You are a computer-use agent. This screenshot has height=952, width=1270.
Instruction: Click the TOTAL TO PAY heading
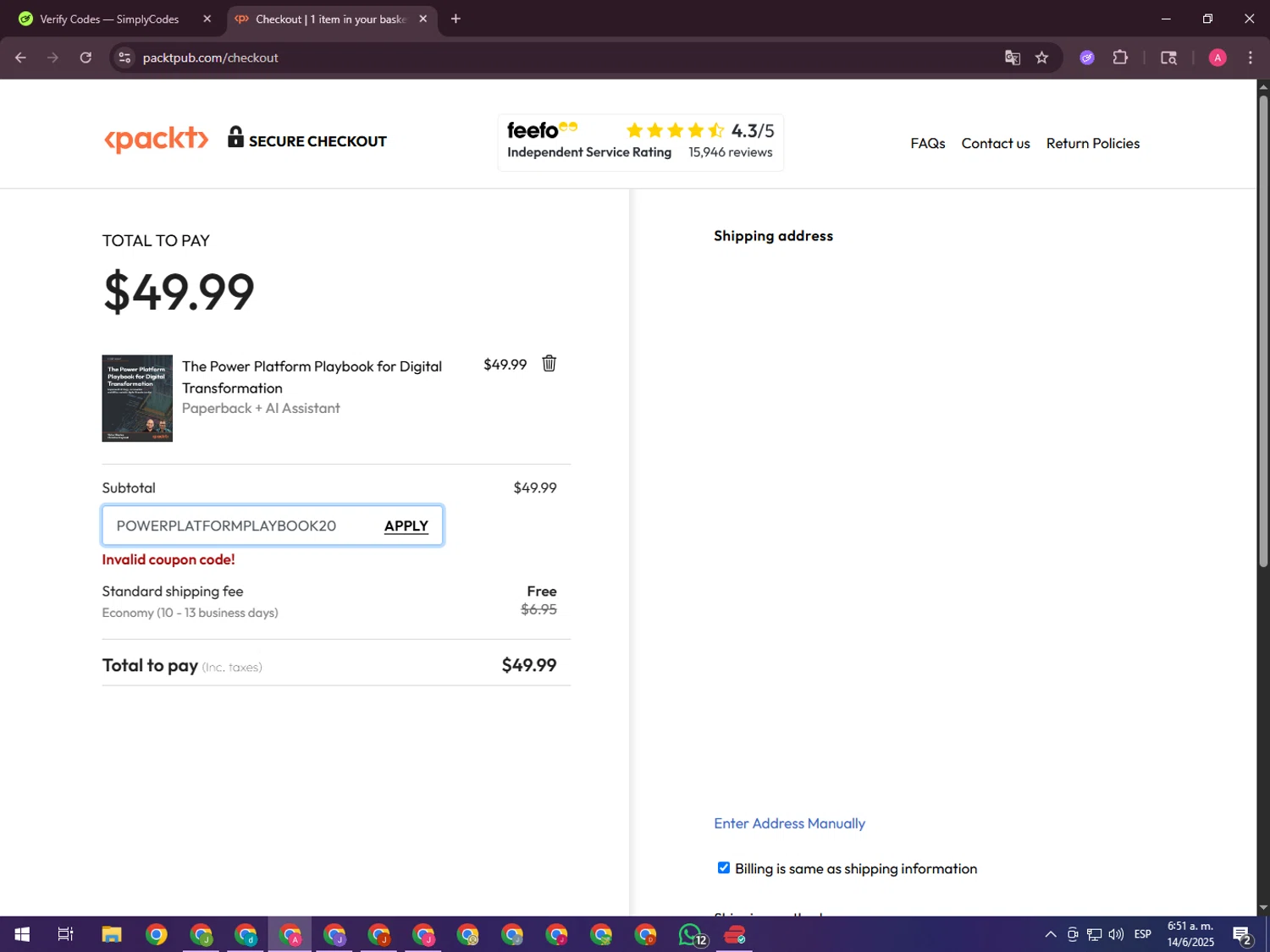pyautogui.click(x=156, y=240)
